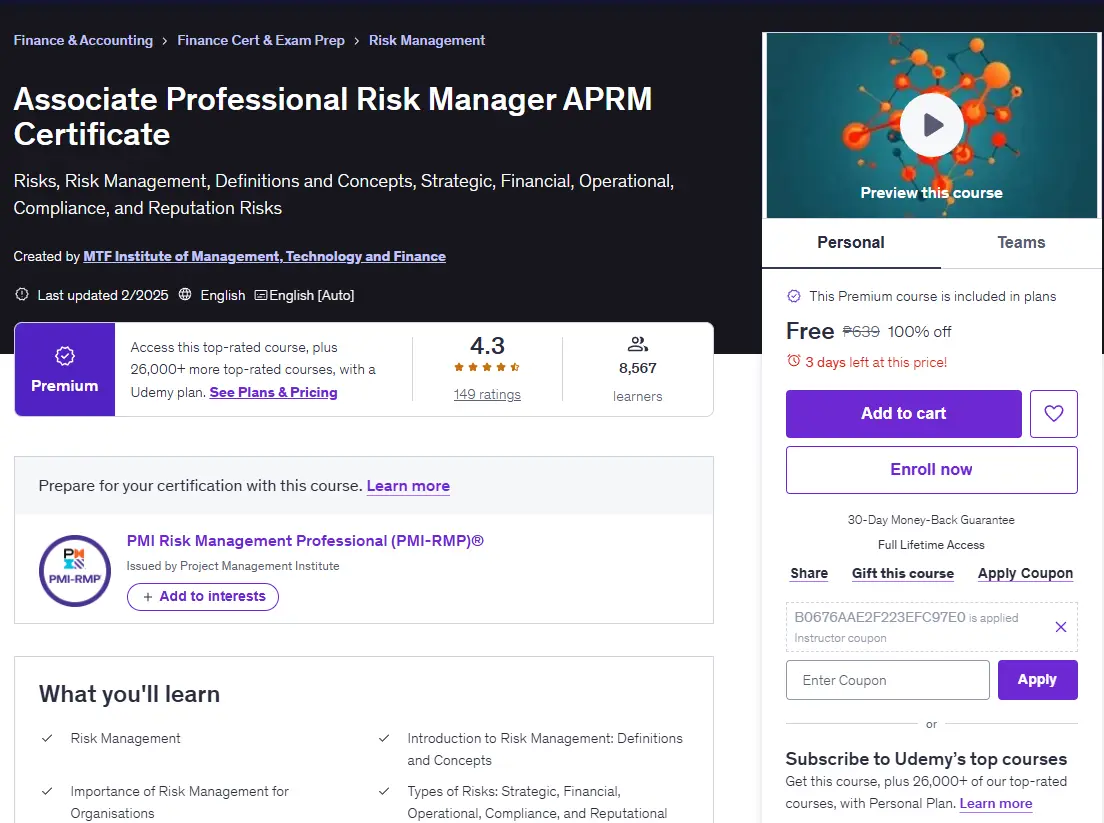Screen dimensions: 1104x823
Task: Click the 4.3 rating value
Action: tap(487, 346)
